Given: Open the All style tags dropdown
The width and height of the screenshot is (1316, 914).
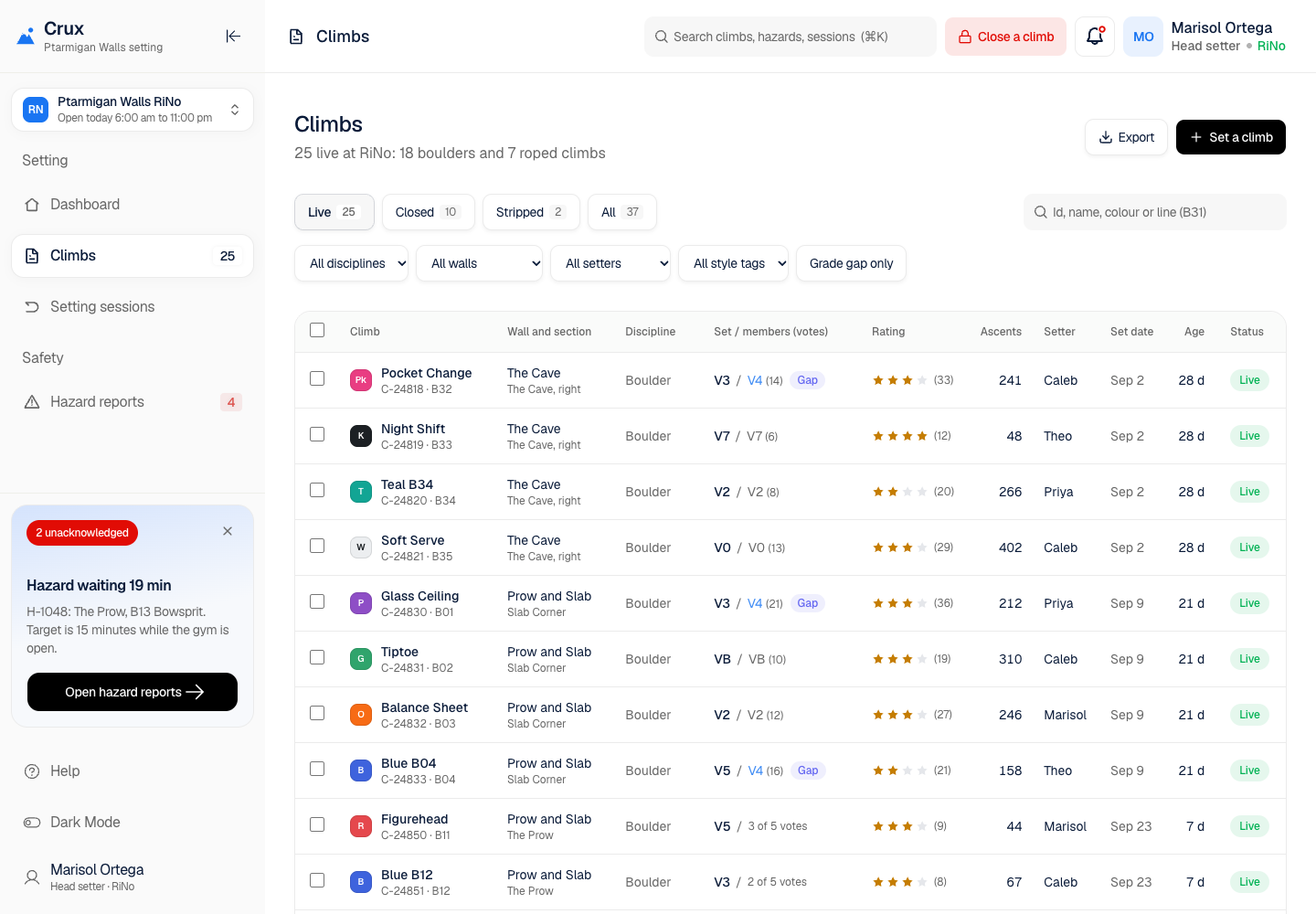Looking at the screenshot, I should tap(733, 263).
